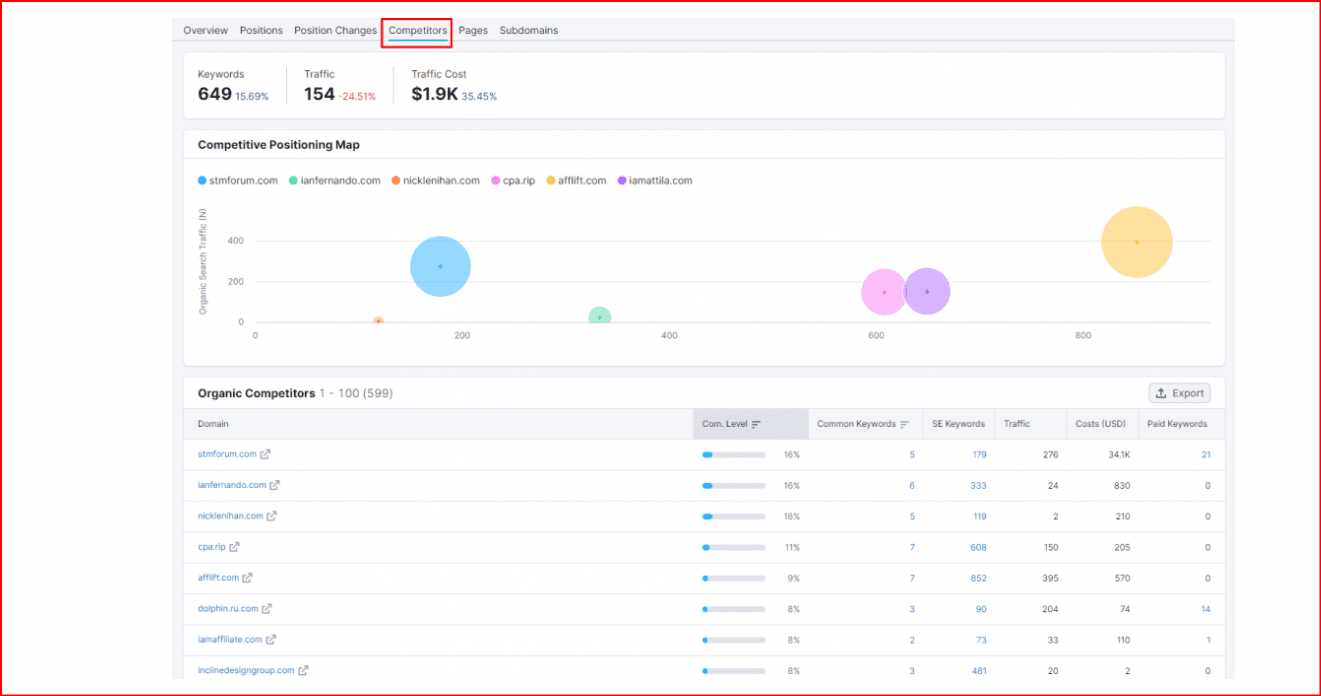
Task: Sort by Com. Level column
Action: coord(731,424)
